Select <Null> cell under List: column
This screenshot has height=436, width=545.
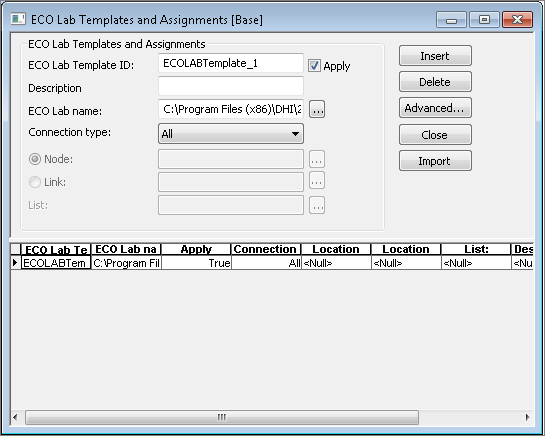[x=476, y=263]
